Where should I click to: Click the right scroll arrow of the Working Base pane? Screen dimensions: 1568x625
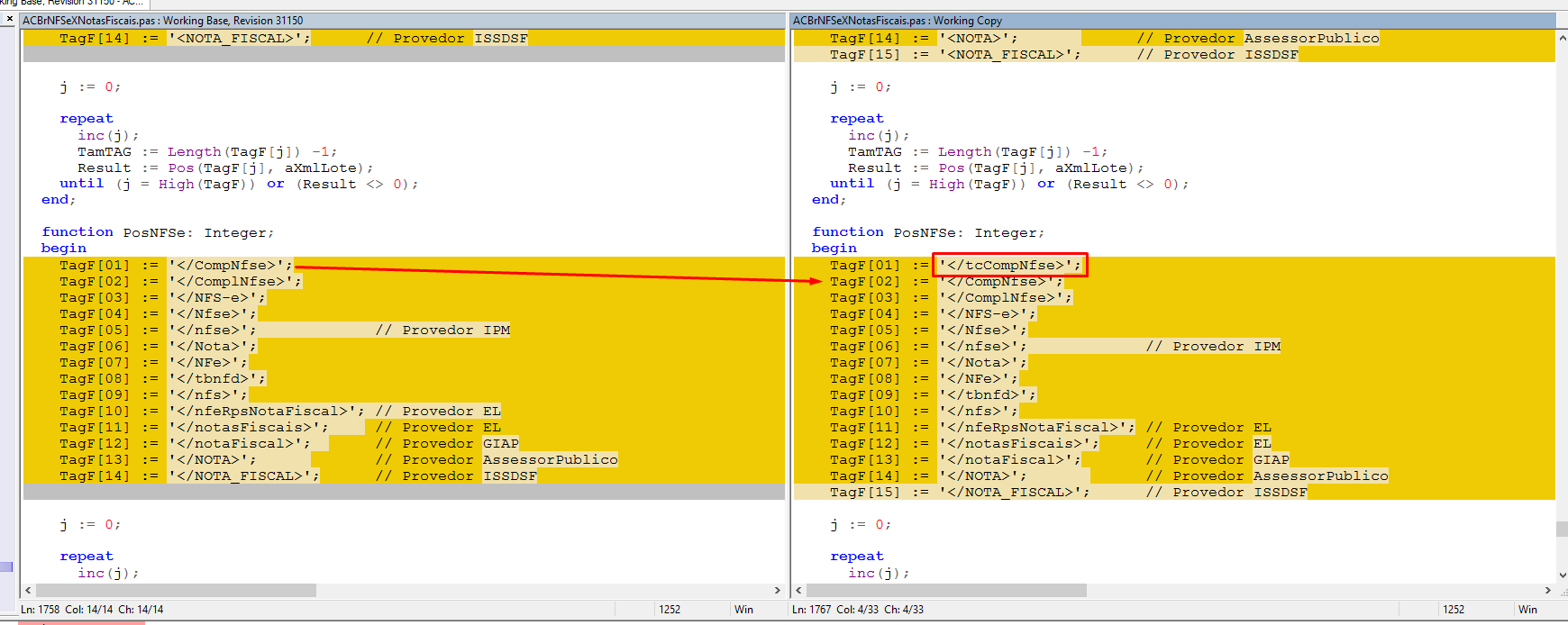click(778, 591)
